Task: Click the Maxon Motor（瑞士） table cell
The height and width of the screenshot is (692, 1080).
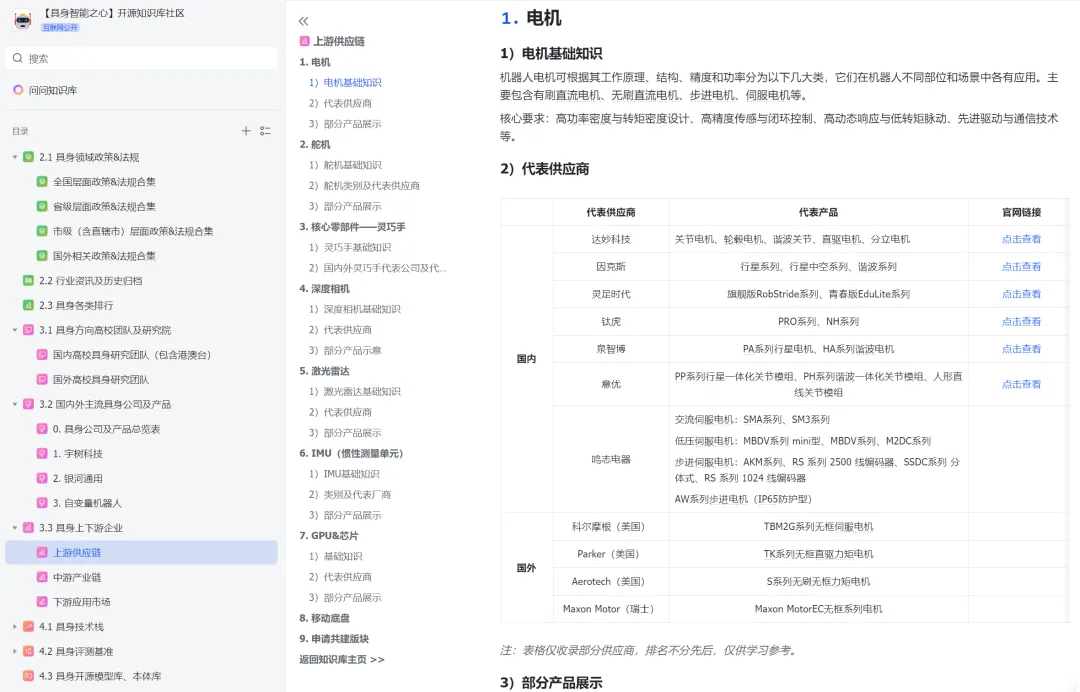Action: pyautogui.click(x=611, y=609)
